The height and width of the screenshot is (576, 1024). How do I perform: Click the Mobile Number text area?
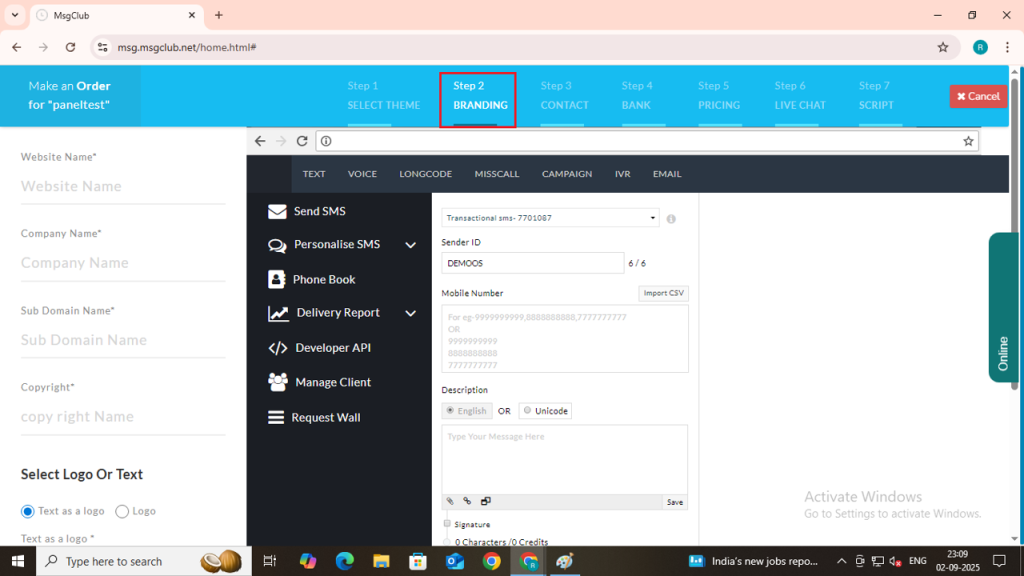click(x=564, y=339)
